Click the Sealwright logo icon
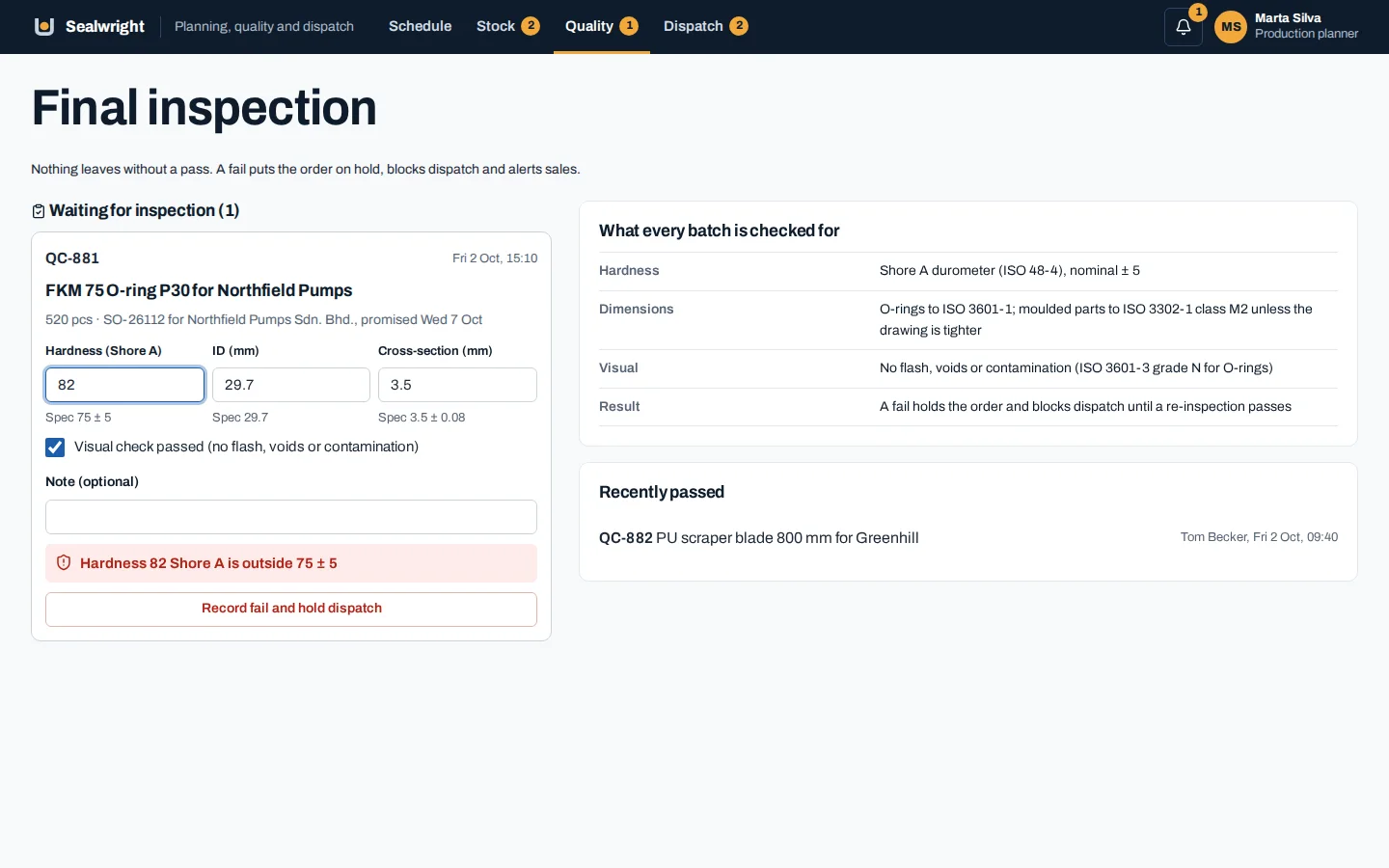 [43, 26]
